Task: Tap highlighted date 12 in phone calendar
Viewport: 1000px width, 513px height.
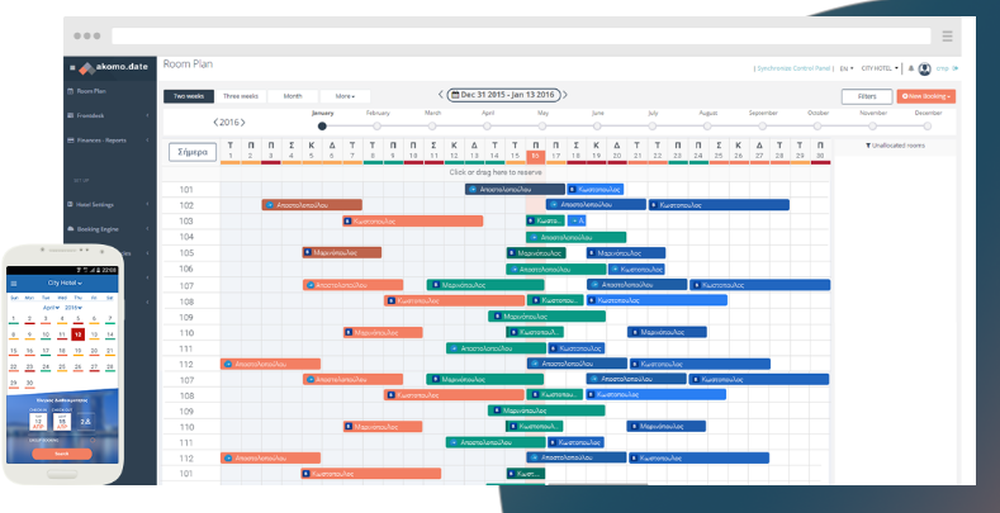Action: point(78,334)
